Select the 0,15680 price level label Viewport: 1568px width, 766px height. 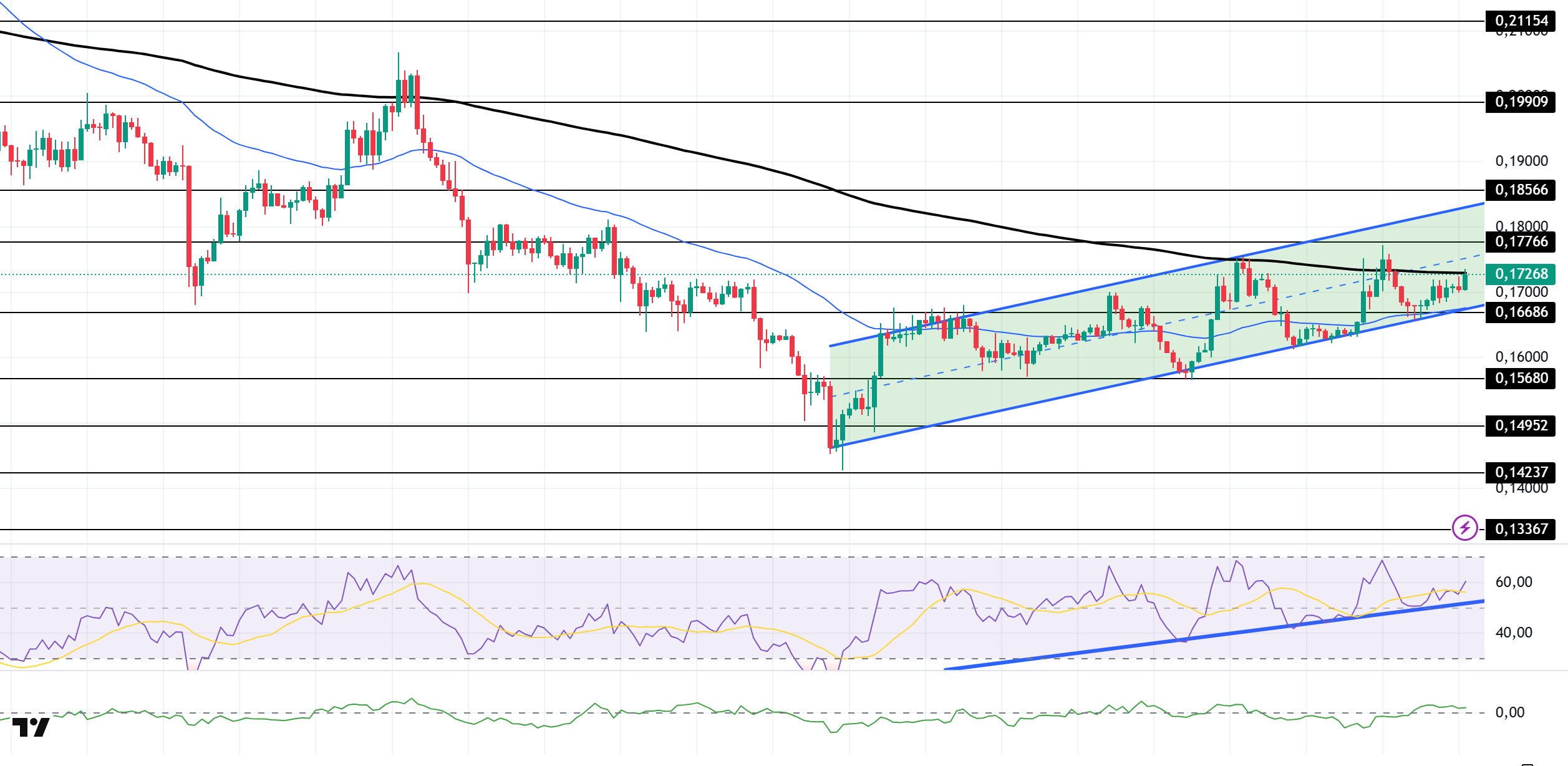pos(1521,378)
